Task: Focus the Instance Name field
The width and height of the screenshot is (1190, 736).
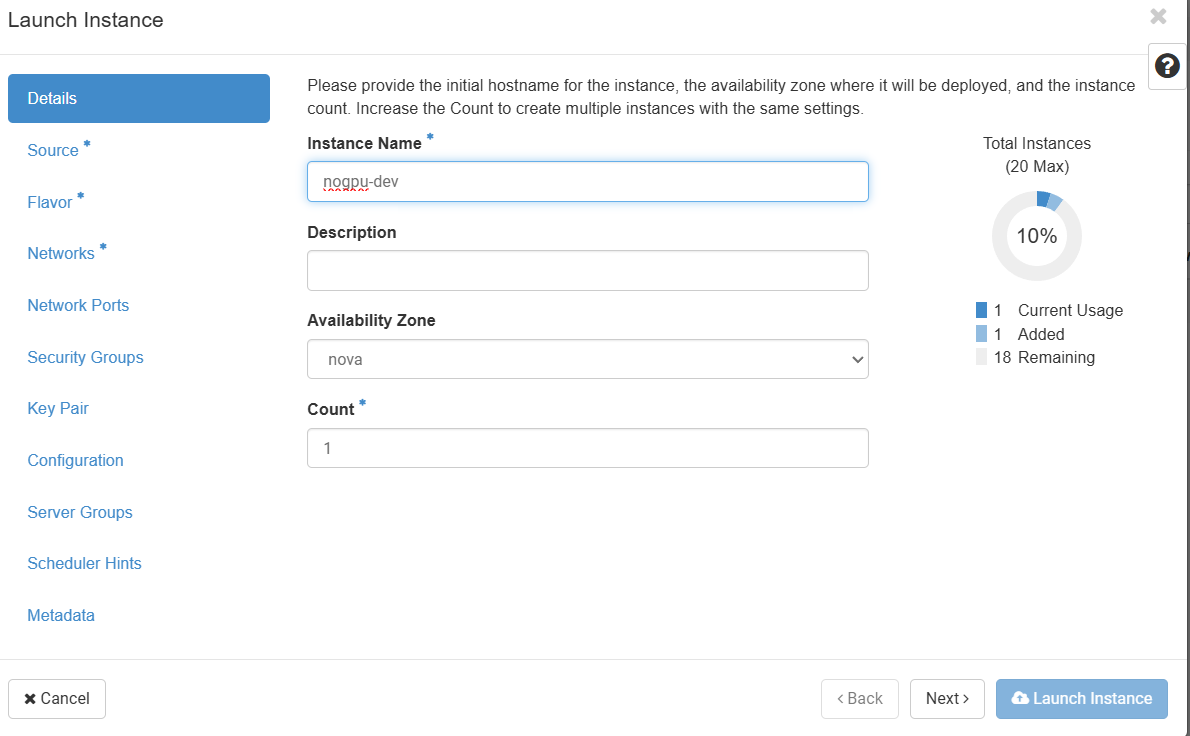Action: coord(587,181)
